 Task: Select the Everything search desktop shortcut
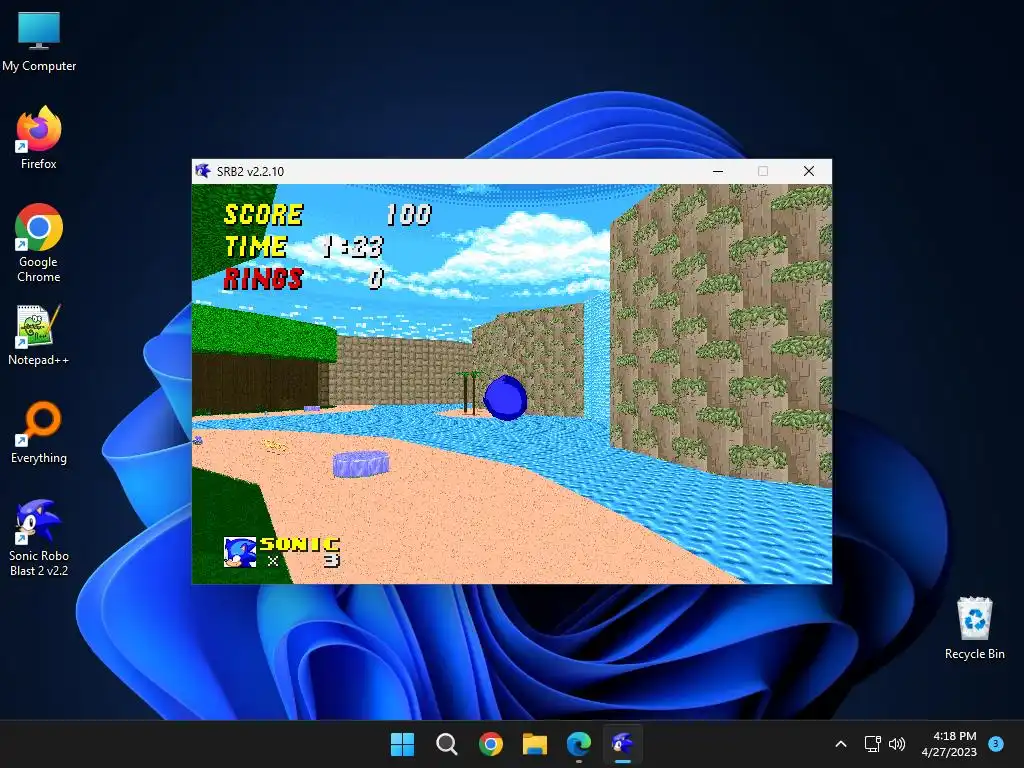coord(39,432)
